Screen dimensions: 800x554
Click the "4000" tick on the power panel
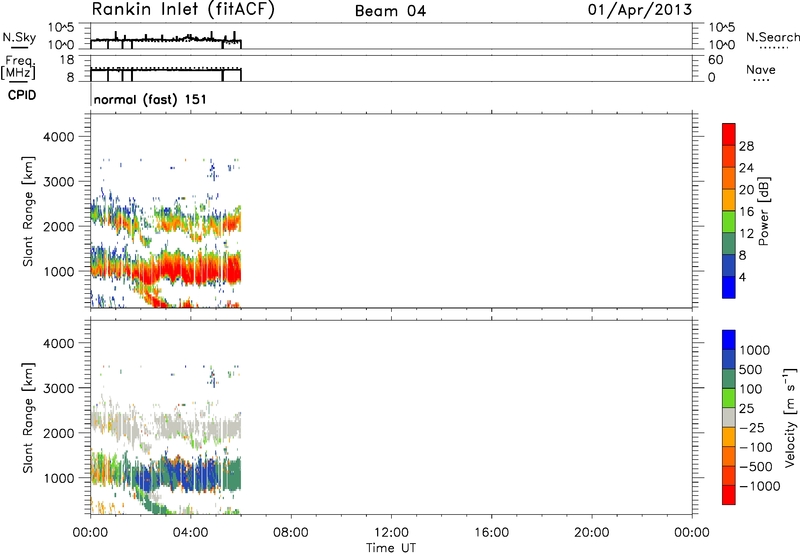click(58, 137)
